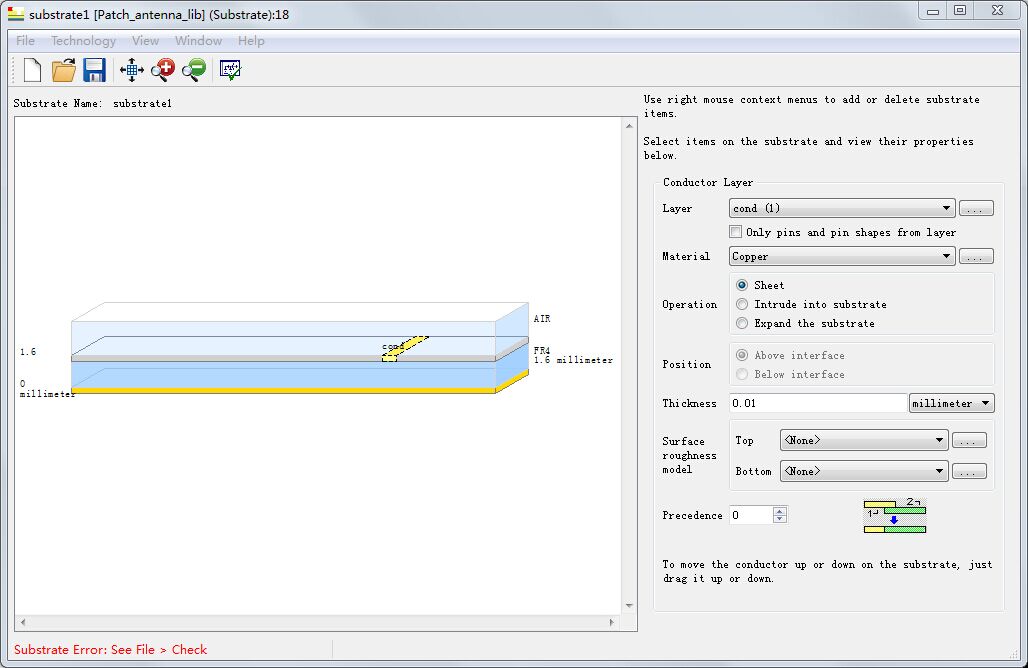Open the thickness unit millimeter dropdown
The image size is (1028, 668).
click(x=951, y=403)
